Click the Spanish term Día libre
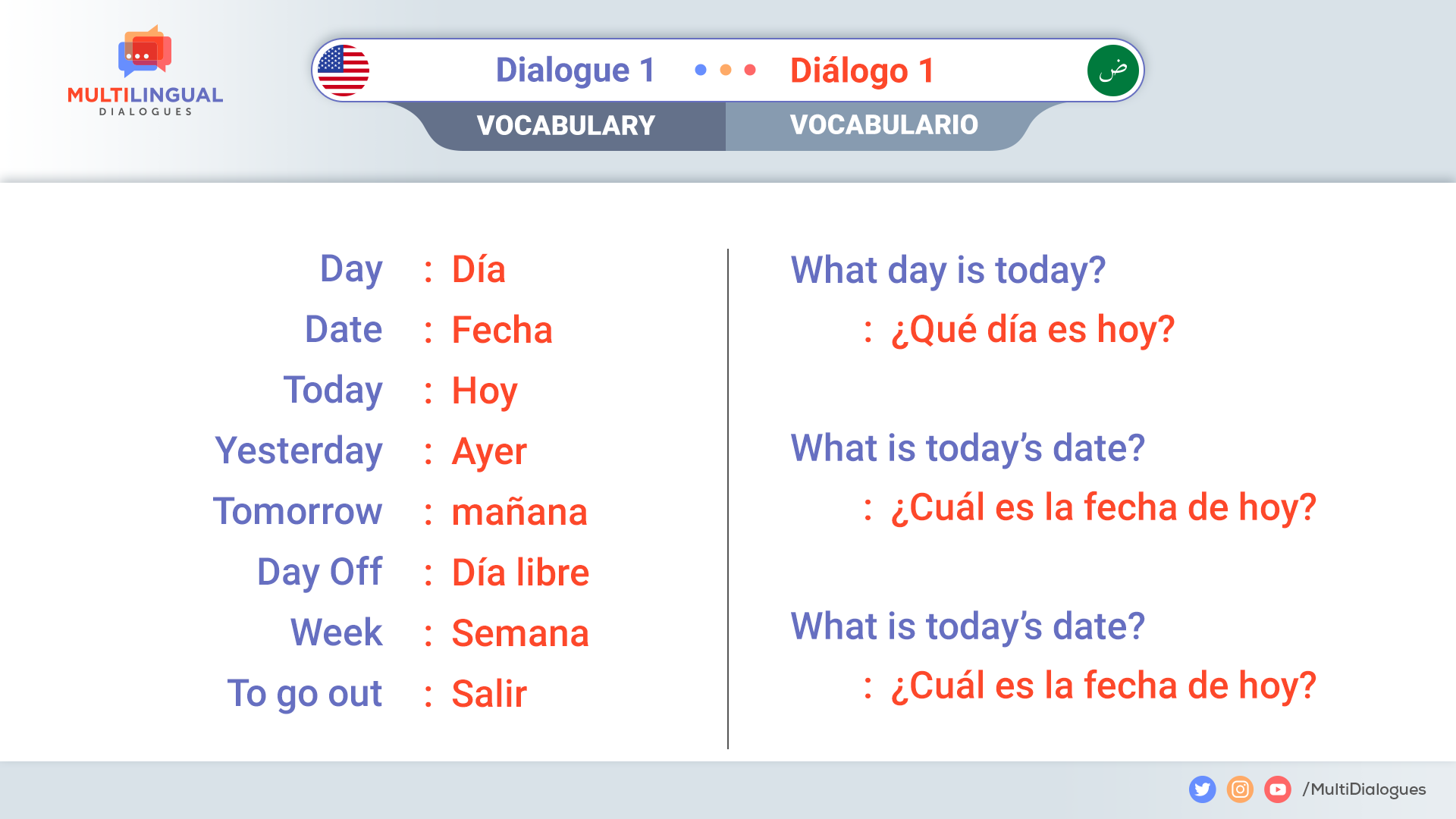 point(520,573)
